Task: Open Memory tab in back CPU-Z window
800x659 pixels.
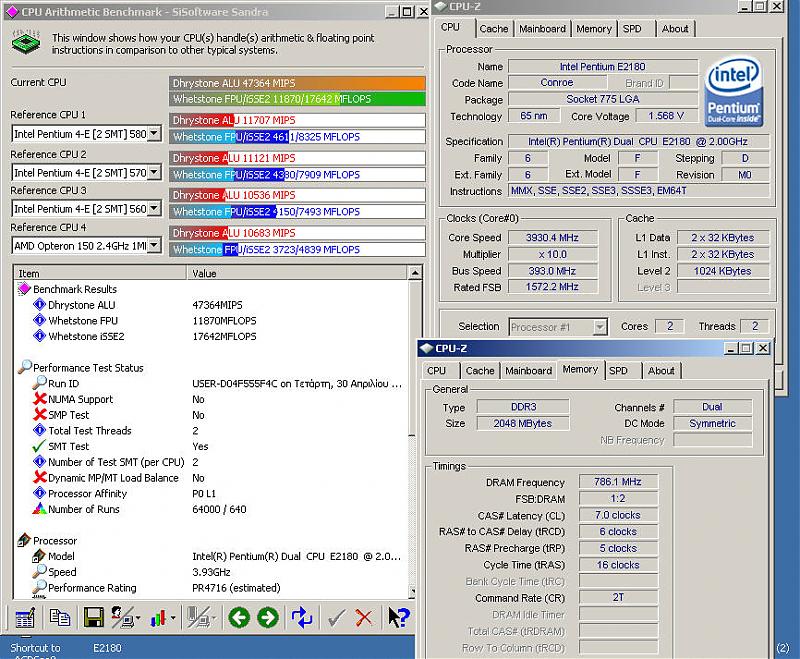Action: 594,29
